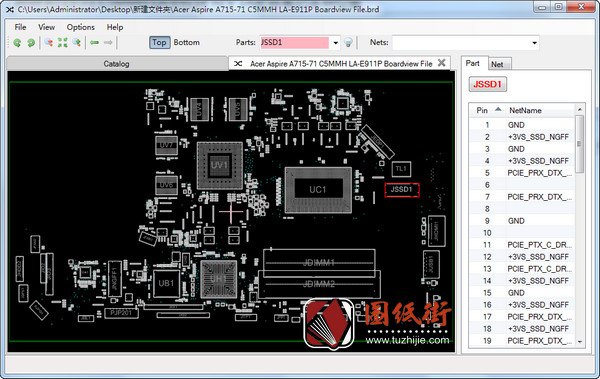Select the JDIMM2 memory slot on the board
600x379 pixels.
319,284
